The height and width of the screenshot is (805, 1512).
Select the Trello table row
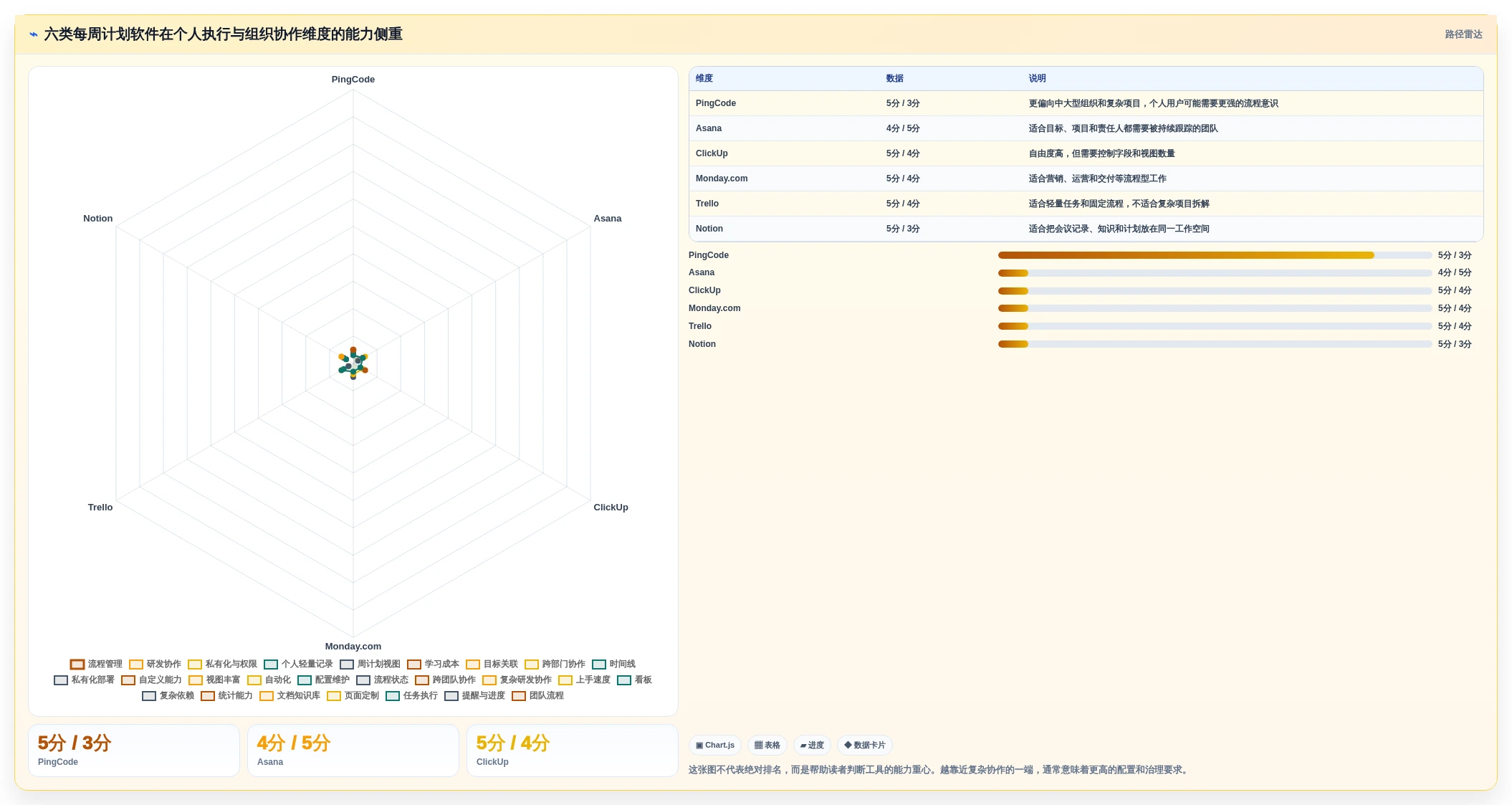1086,204
